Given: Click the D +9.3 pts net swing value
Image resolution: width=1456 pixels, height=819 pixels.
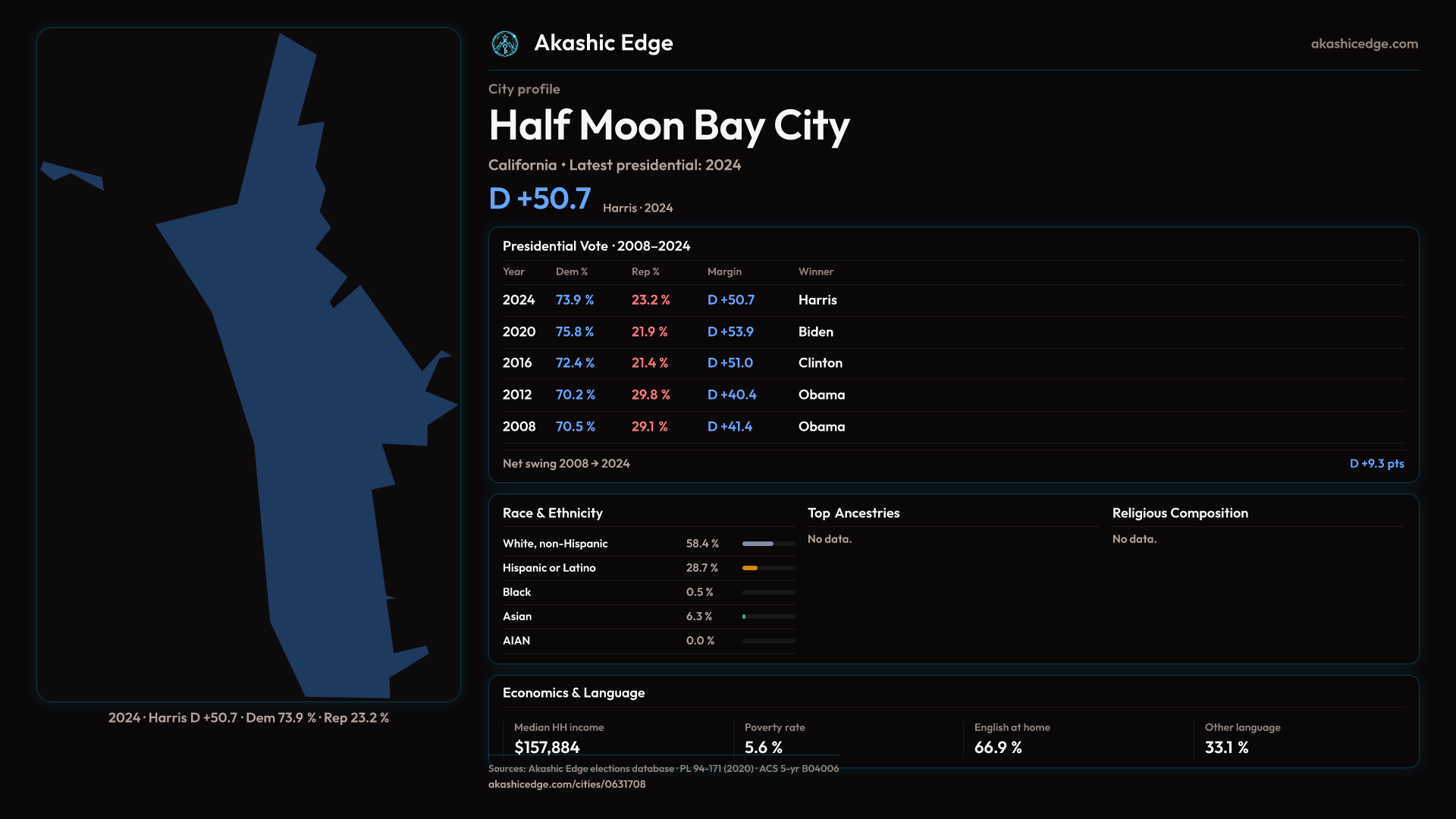Looking at the screenshot, I should (1376, 463).
